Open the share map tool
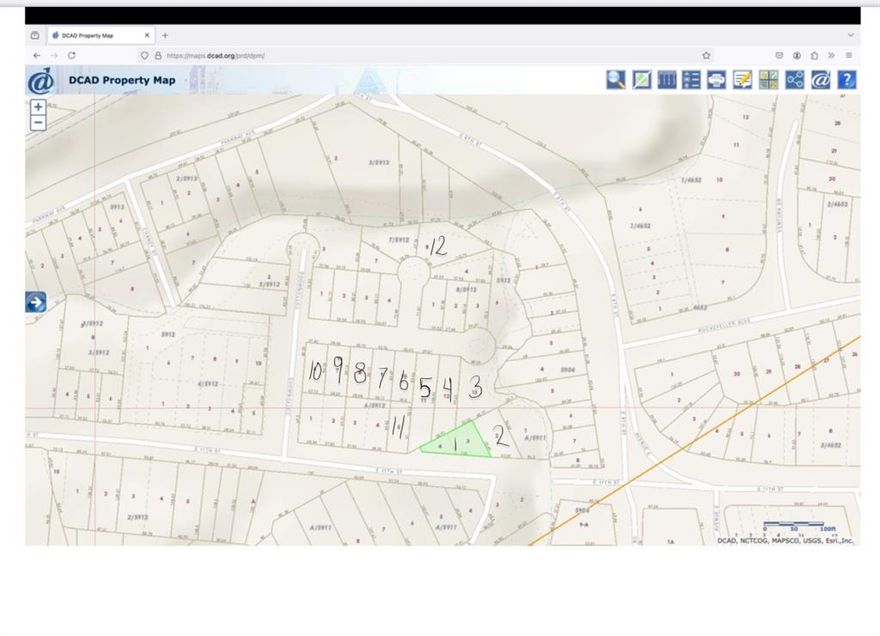This screenshot has height=636, width=880. point(793,78)
